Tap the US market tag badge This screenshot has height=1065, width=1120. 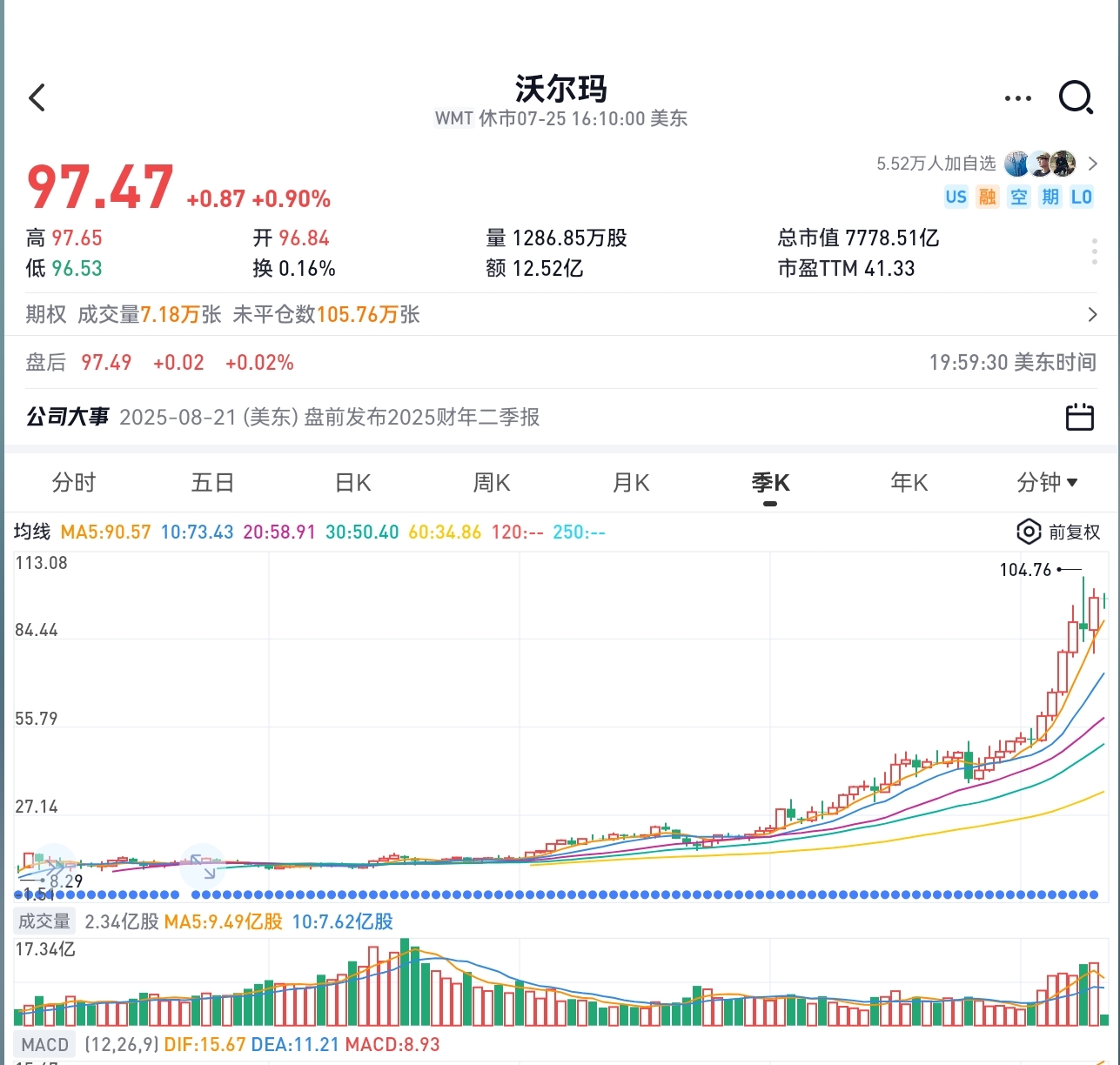956,197
